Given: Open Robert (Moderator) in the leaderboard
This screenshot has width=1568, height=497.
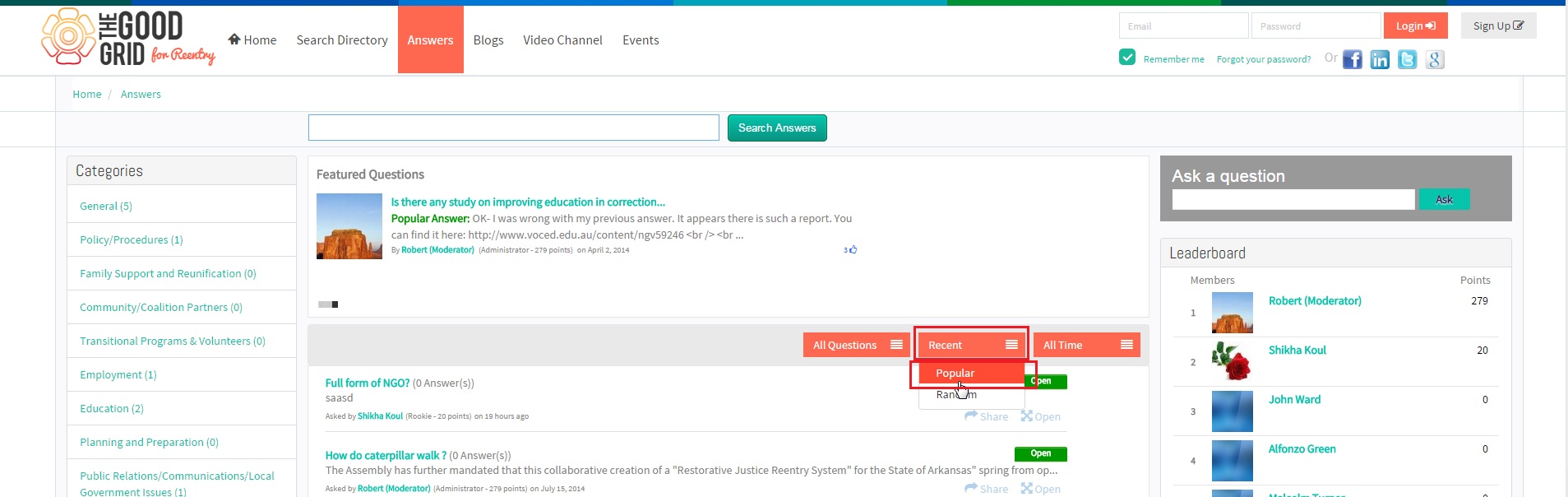Looking at the screenshot, I should [x=1315, y=300].
